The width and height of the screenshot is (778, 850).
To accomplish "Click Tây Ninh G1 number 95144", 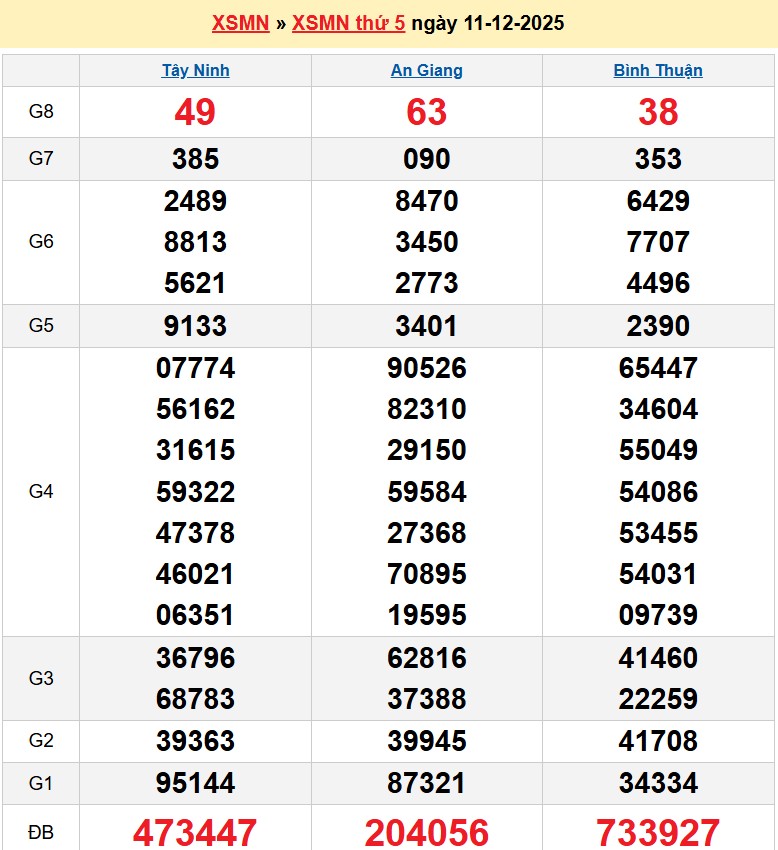I will pos(195,783).
